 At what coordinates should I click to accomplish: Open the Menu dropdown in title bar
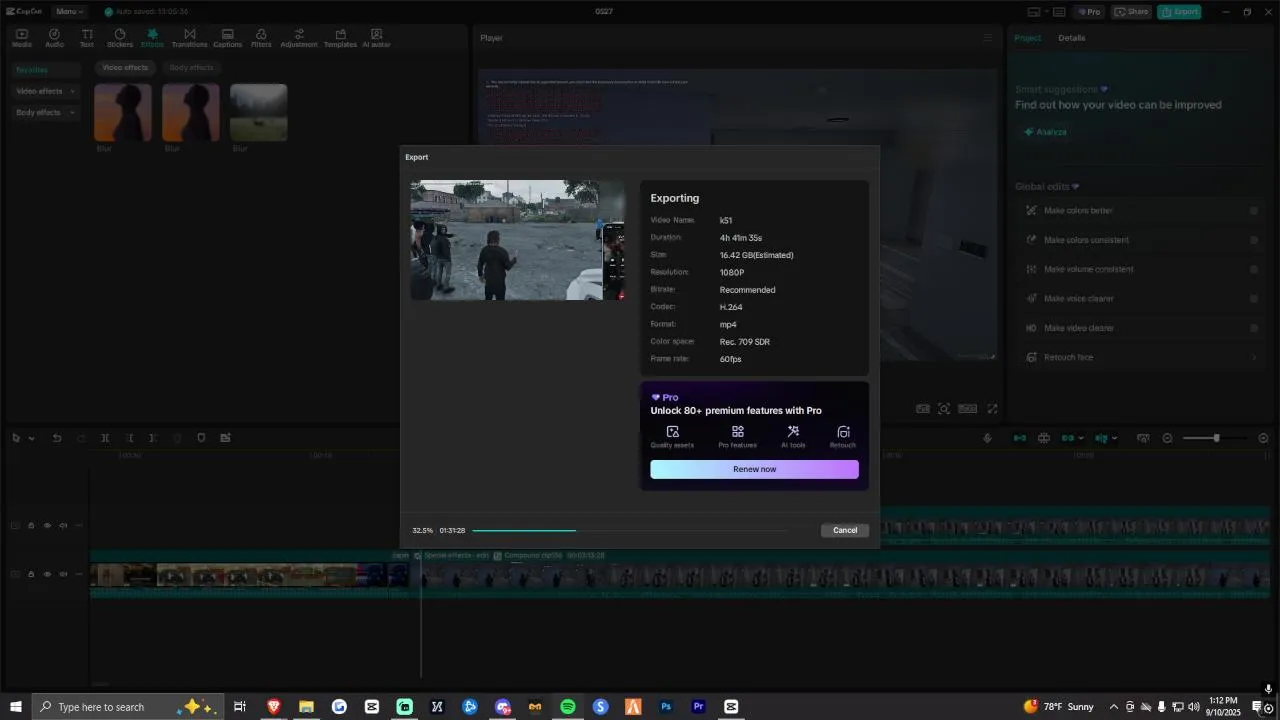[x=69, y=12]
